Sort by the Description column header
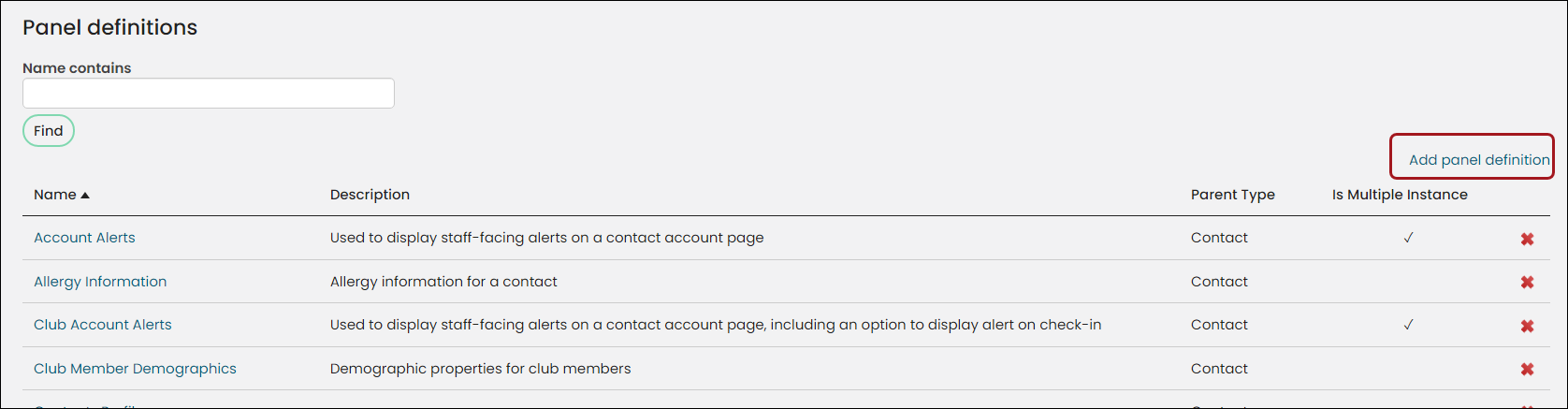Viewport: 1568px width, 409px height. coord(370,195)
